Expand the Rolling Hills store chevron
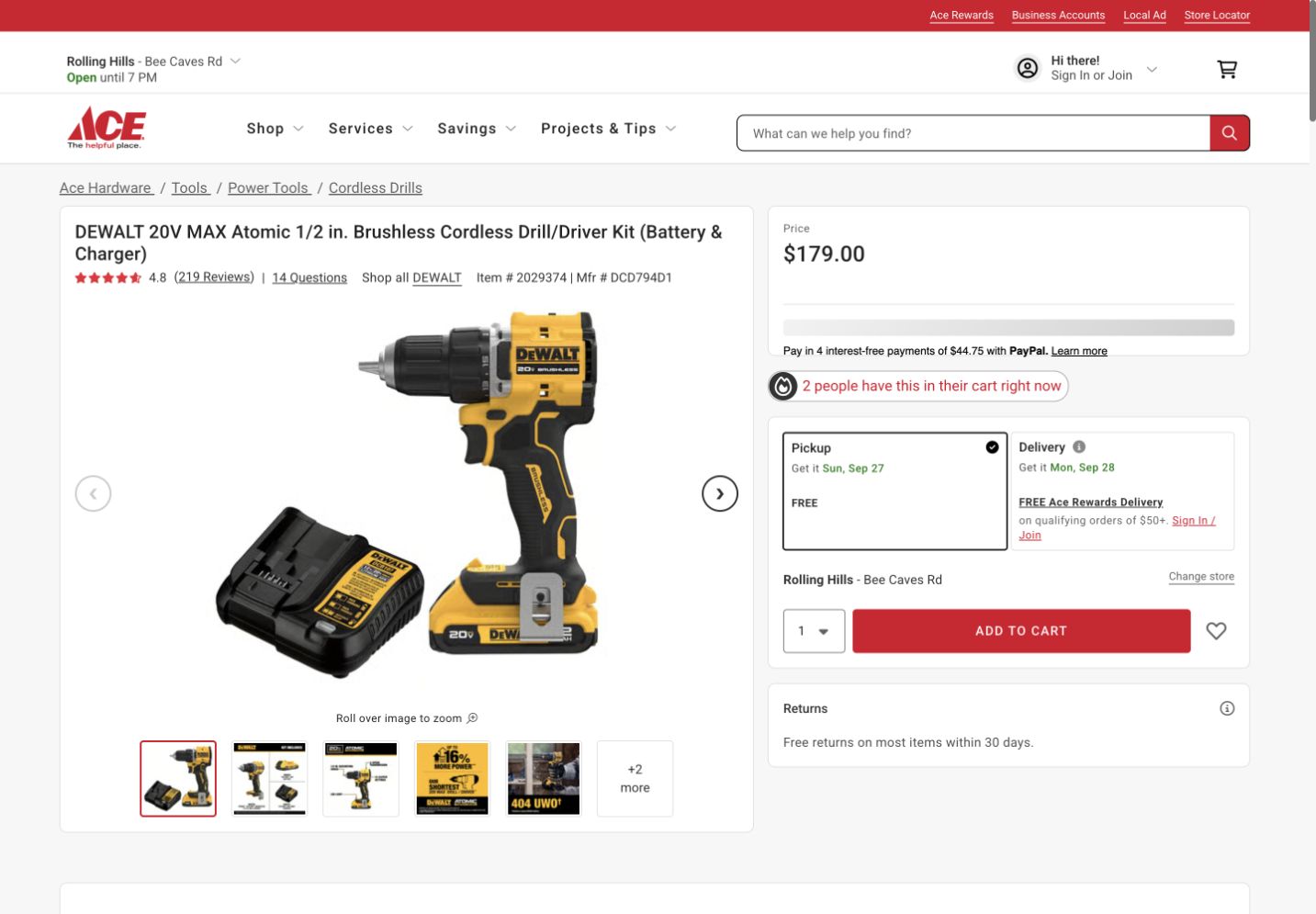The height and width of the screenshot is (914, 1316). click(x=235, y=62)
